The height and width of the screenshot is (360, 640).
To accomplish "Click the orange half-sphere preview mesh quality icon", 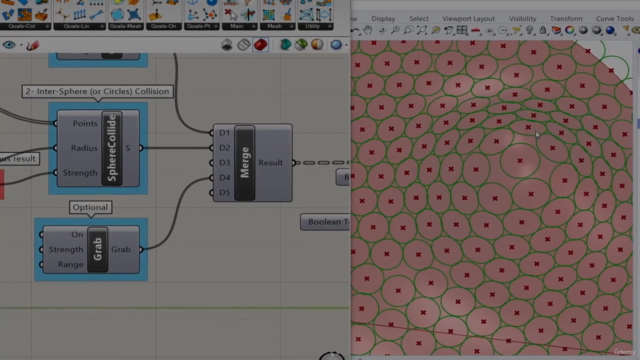I will (317, 45).
